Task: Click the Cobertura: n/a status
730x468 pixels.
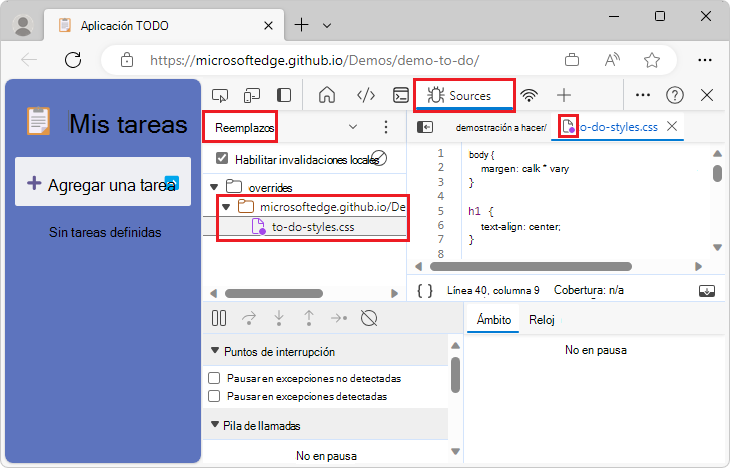Action: (588, 290)
